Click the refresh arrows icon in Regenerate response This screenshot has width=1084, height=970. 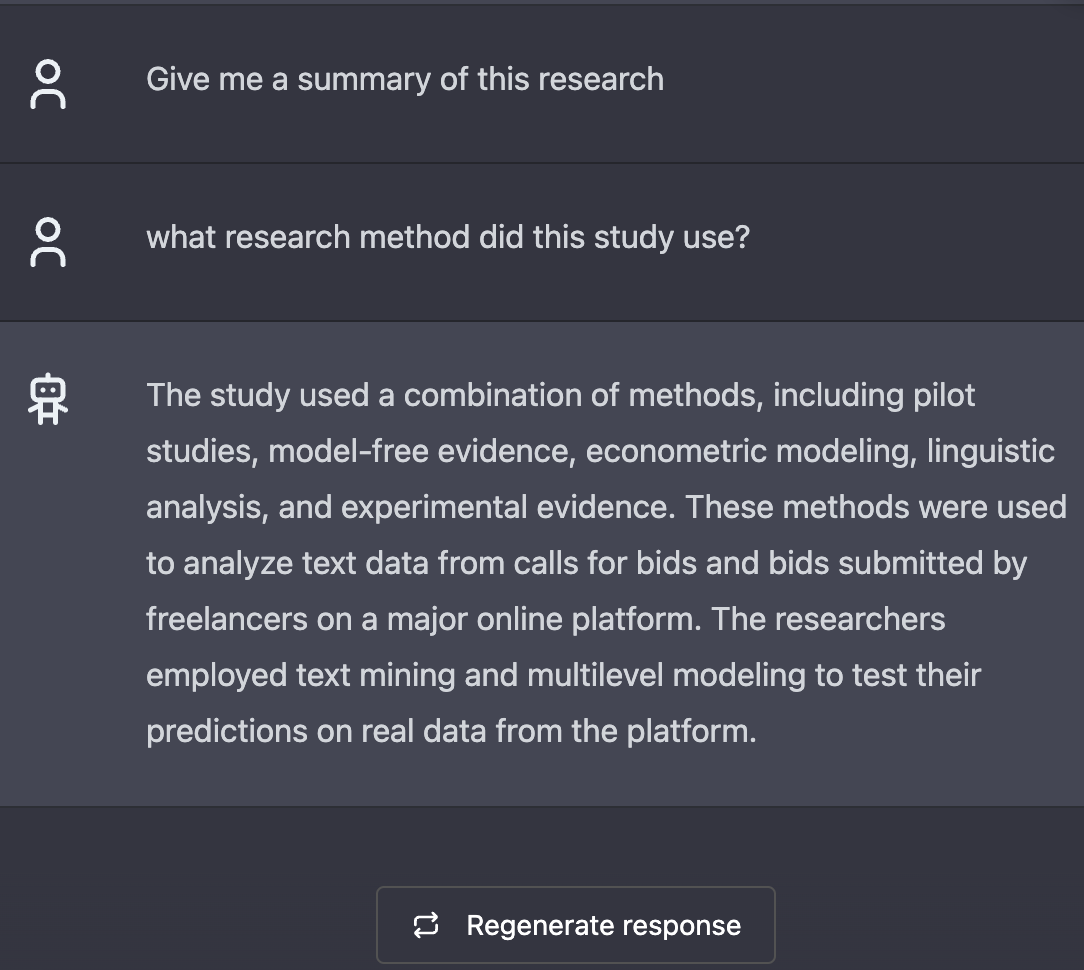(427, 925)
